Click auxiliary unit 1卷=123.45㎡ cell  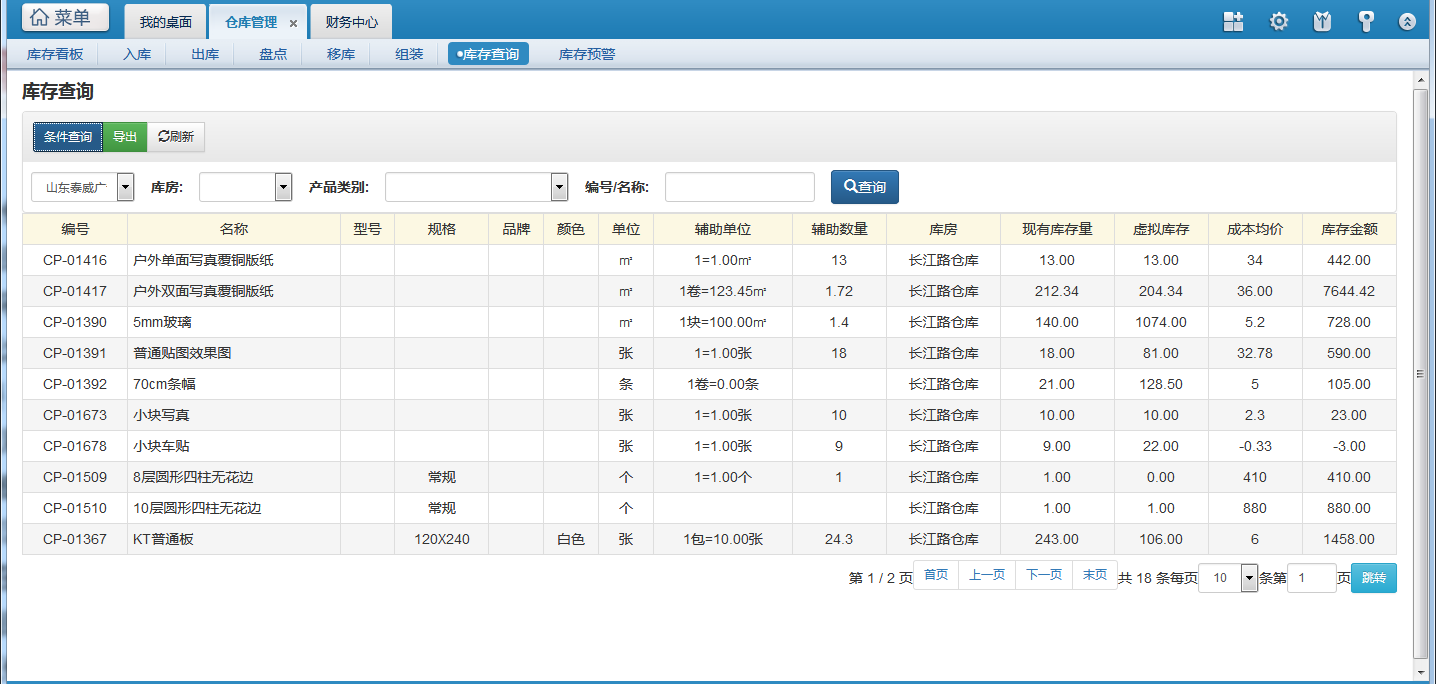[x=723, y=291]
